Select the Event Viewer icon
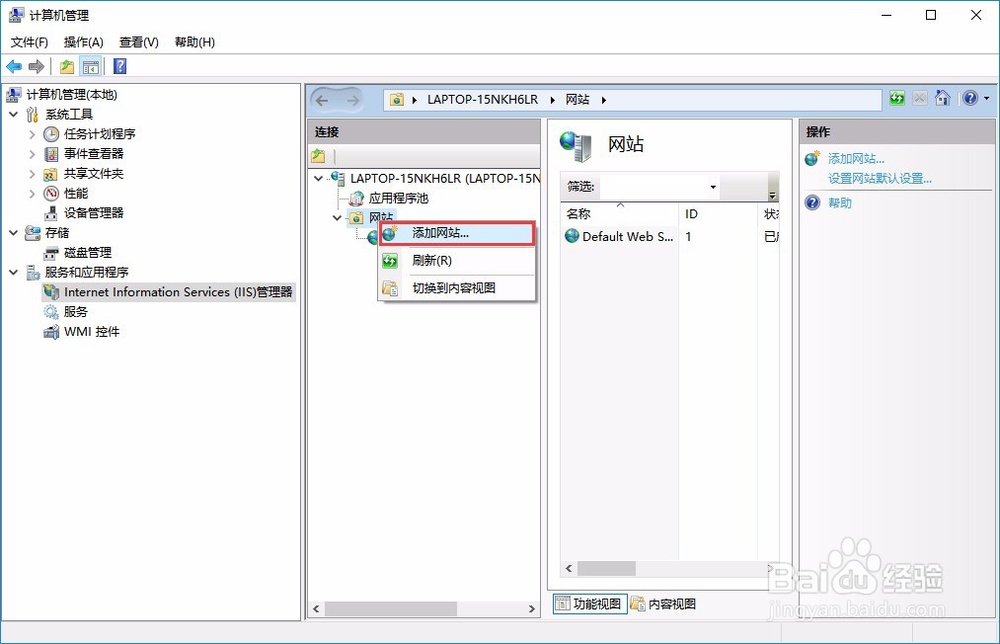Viewport: 1000px width, 644px height. (51, 154)
